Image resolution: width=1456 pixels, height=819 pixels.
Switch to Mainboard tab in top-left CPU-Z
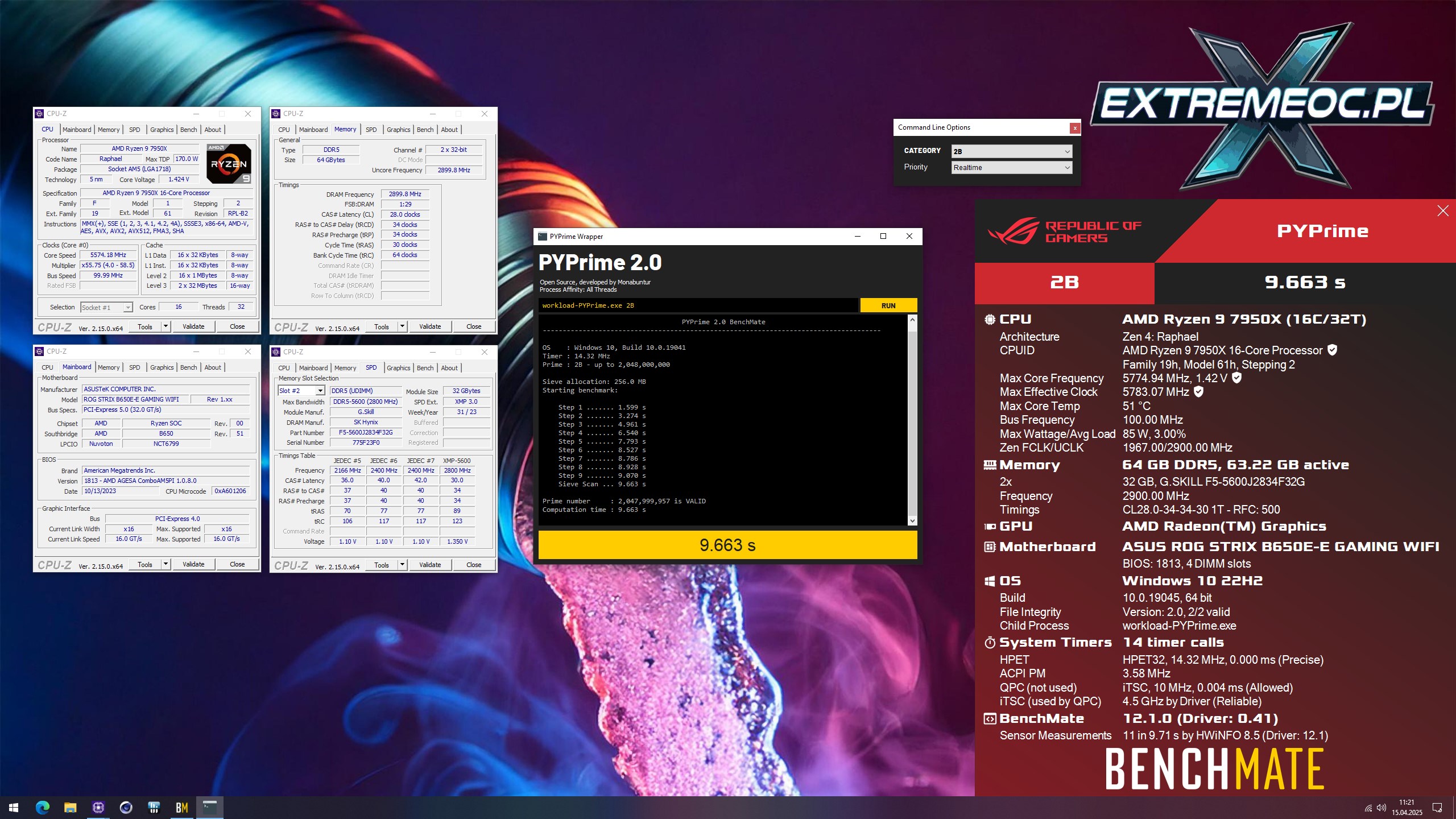pos(76,130)
